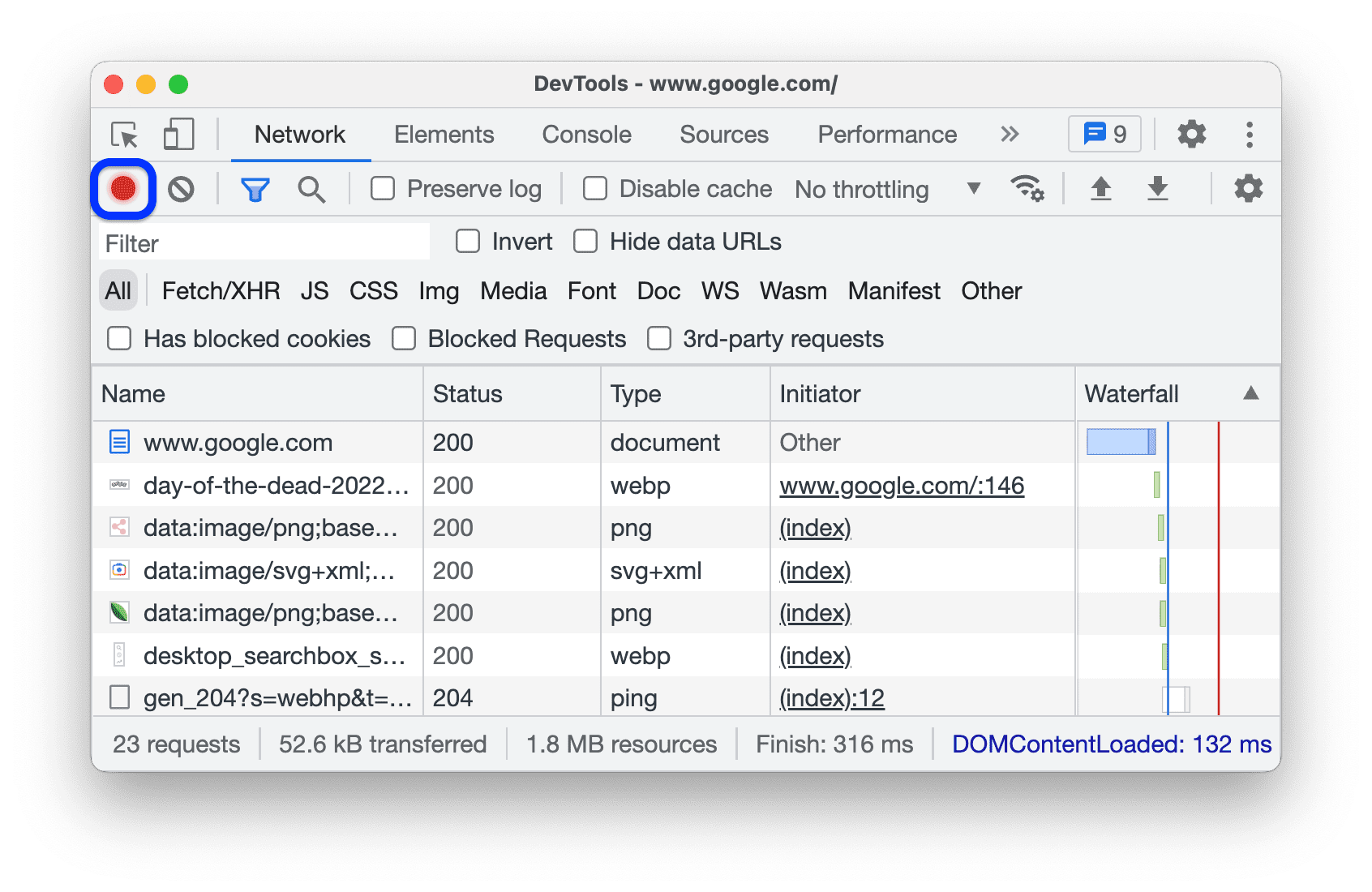The width and height of the screenshot is (1372, 892).
Task: Open network search
Action: [311, 189]
